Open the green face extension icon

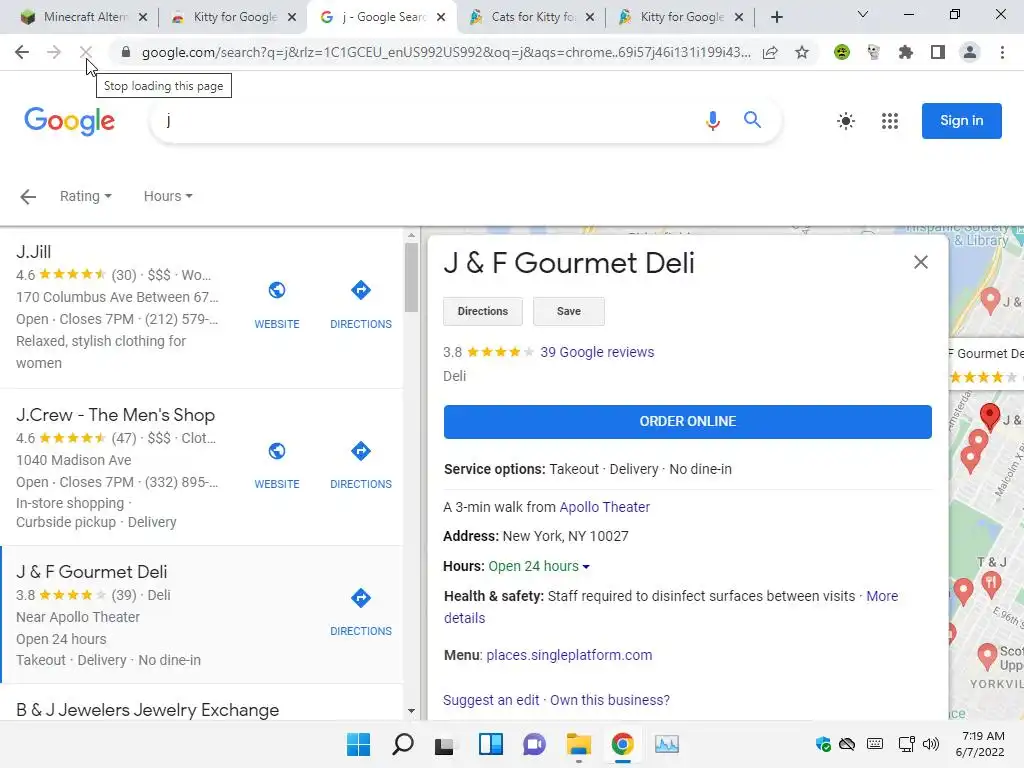click(842, 52)
